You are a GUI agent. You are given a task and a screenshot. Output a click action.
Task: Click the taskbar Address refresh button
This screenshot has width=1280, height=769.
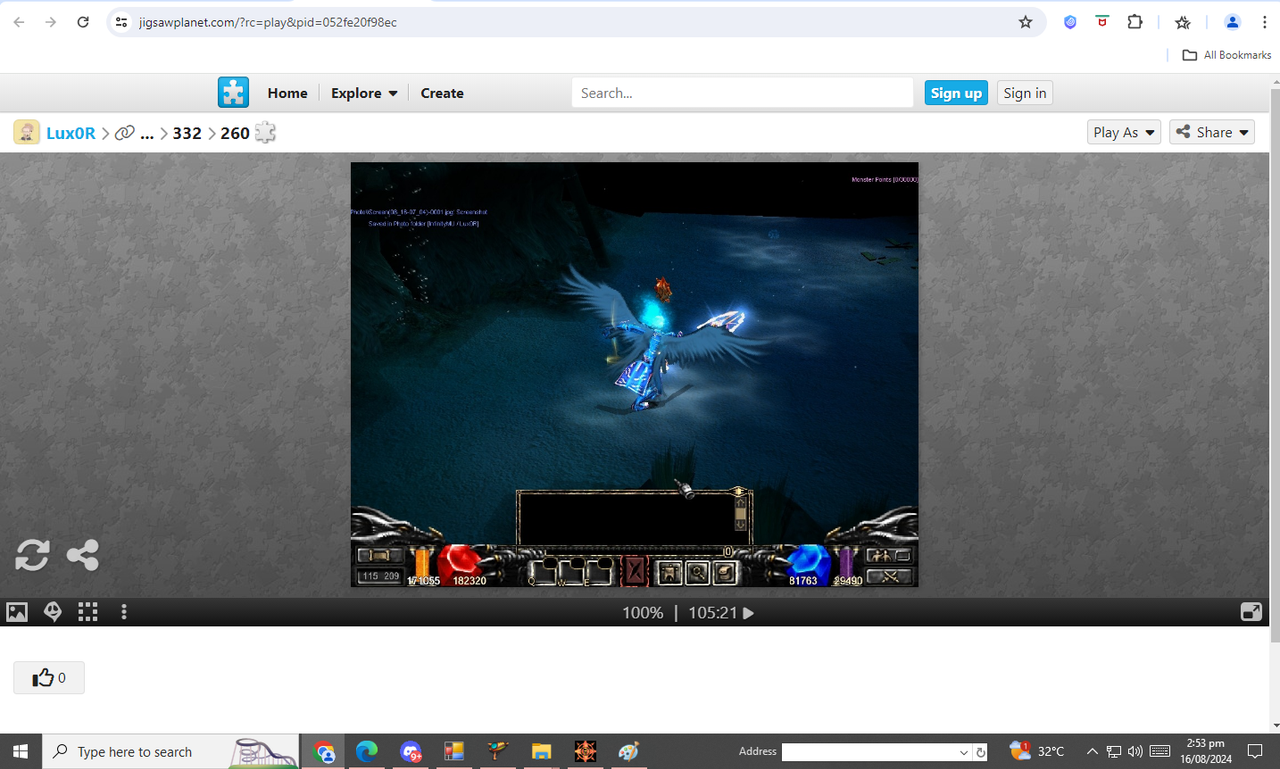click(981, 752)
